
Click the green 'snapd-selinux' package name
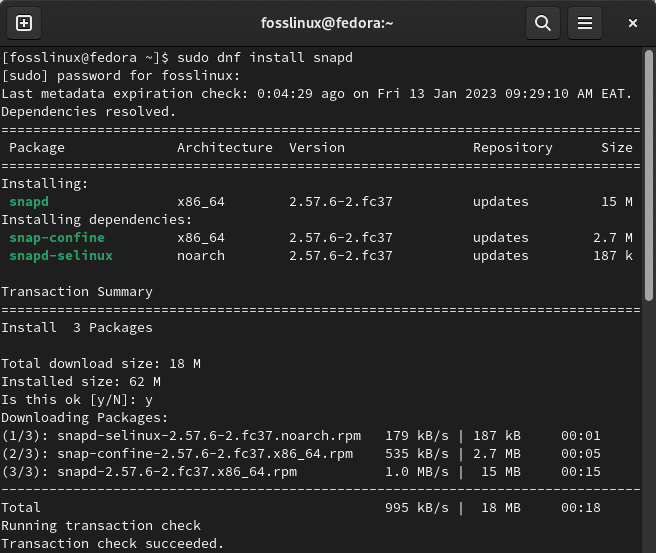pyautogui.click(x=61, y=256)
